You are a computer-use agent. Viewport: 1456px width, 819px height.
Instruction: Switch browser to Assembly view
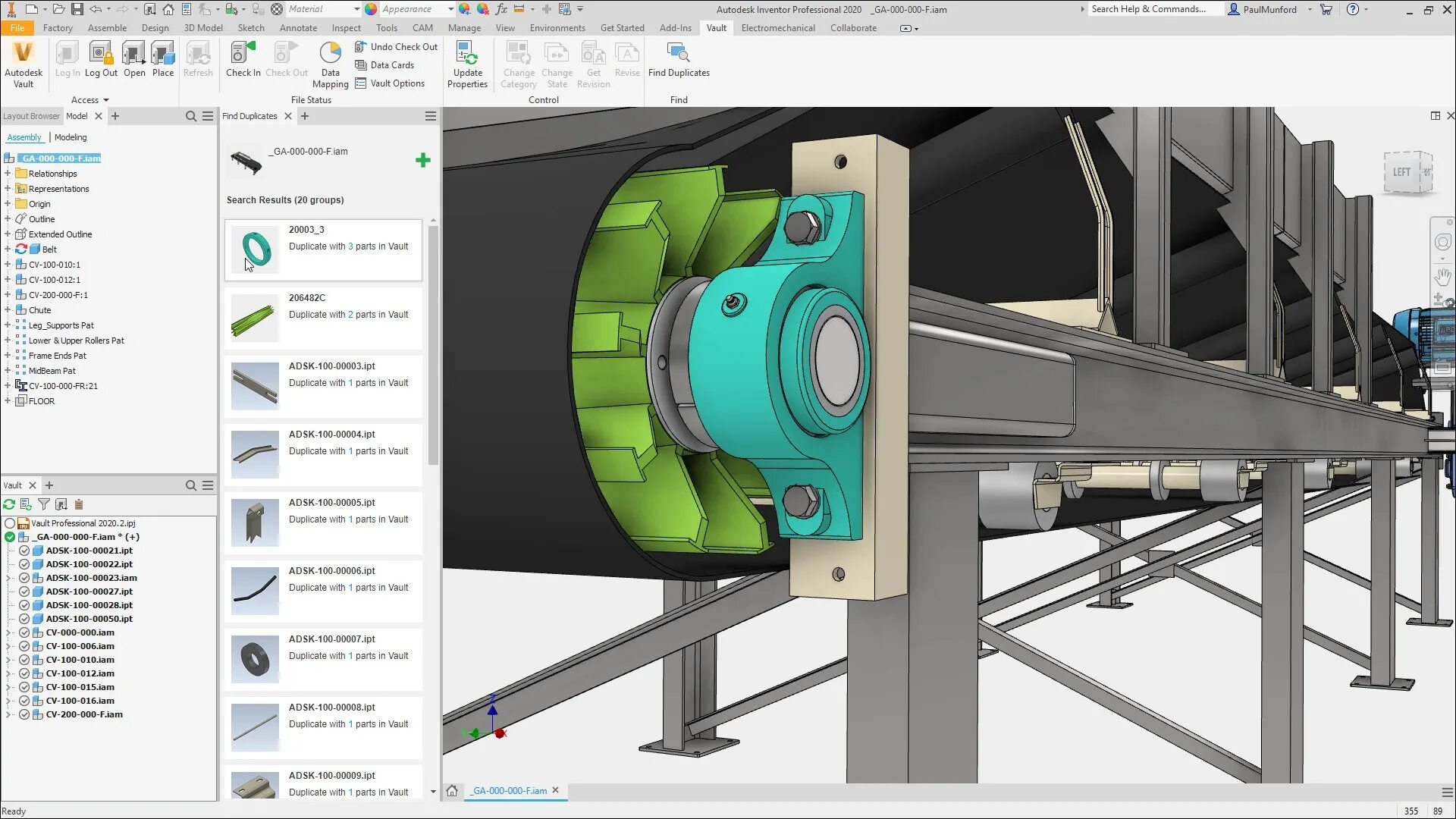(x=24, y=137)
